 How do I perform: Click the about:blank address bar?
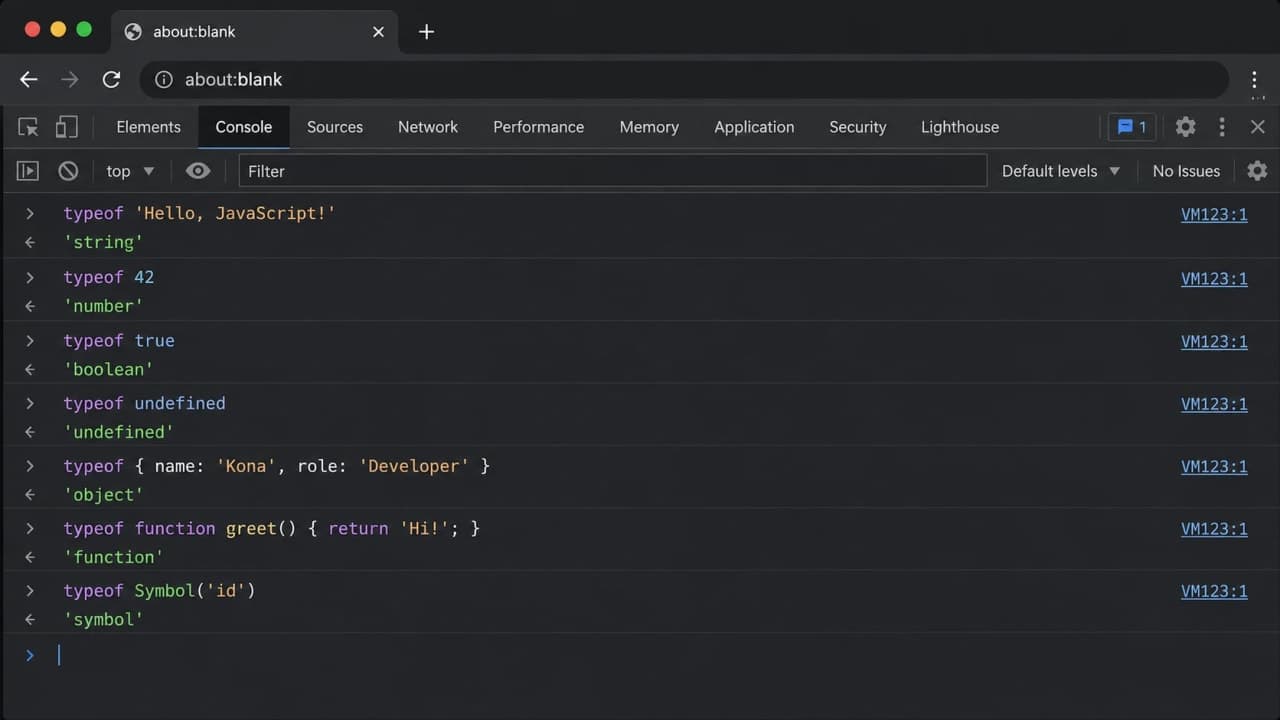coord(684,79)
